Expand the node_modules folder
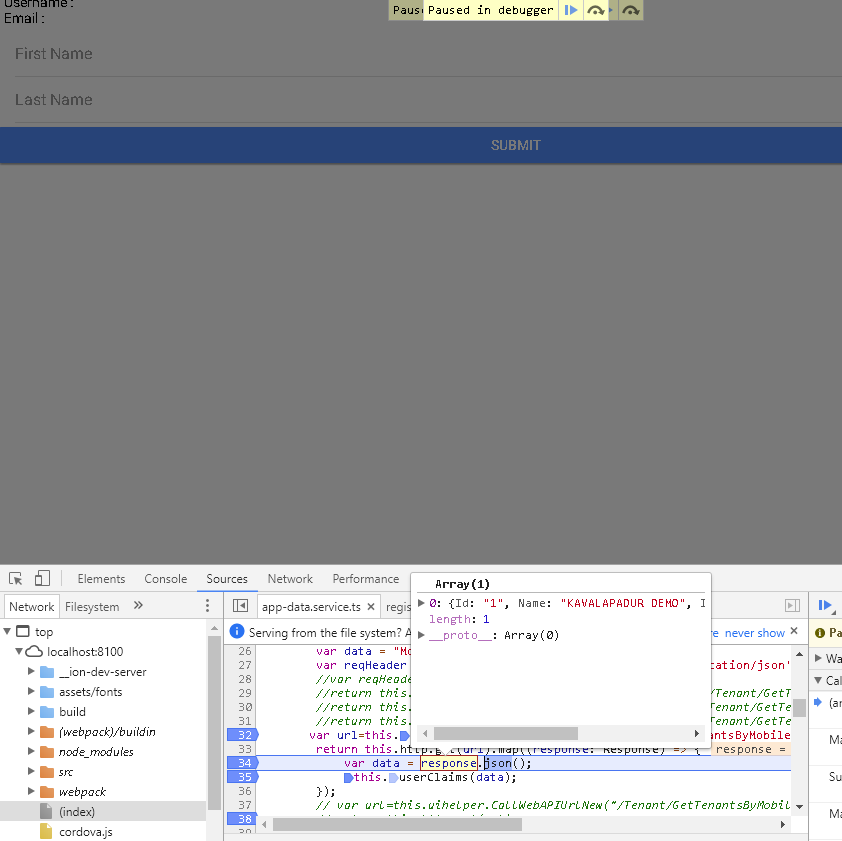Viewport: 842px width, 841px height. click(x=31, y=751)
